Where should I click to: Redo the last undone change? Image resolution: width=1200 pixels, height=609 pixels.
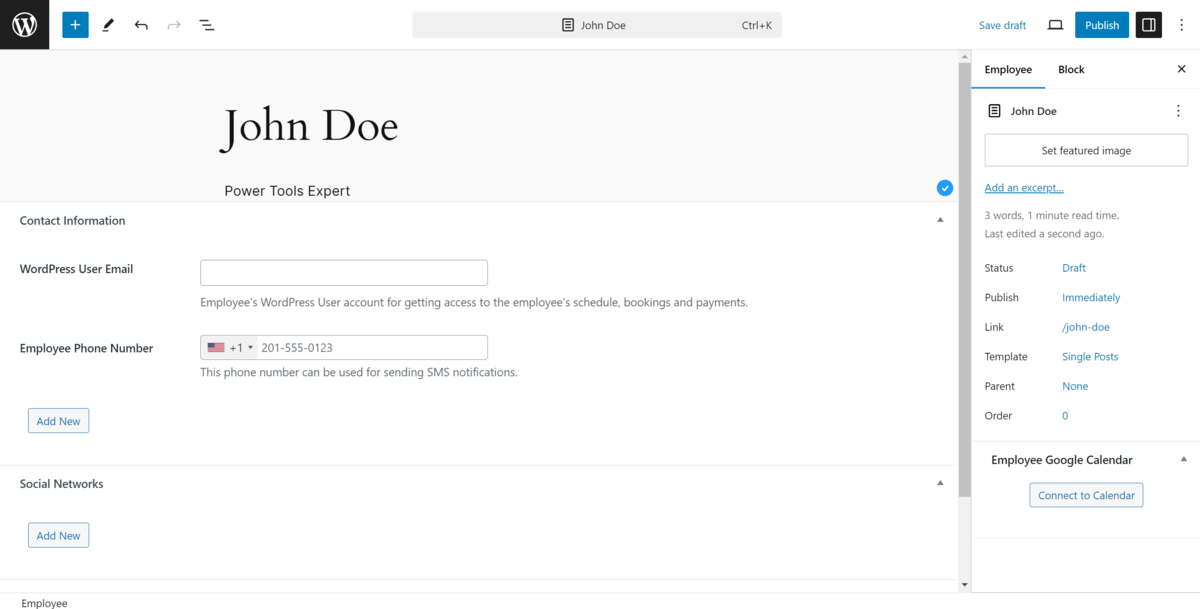click(174, 25)
